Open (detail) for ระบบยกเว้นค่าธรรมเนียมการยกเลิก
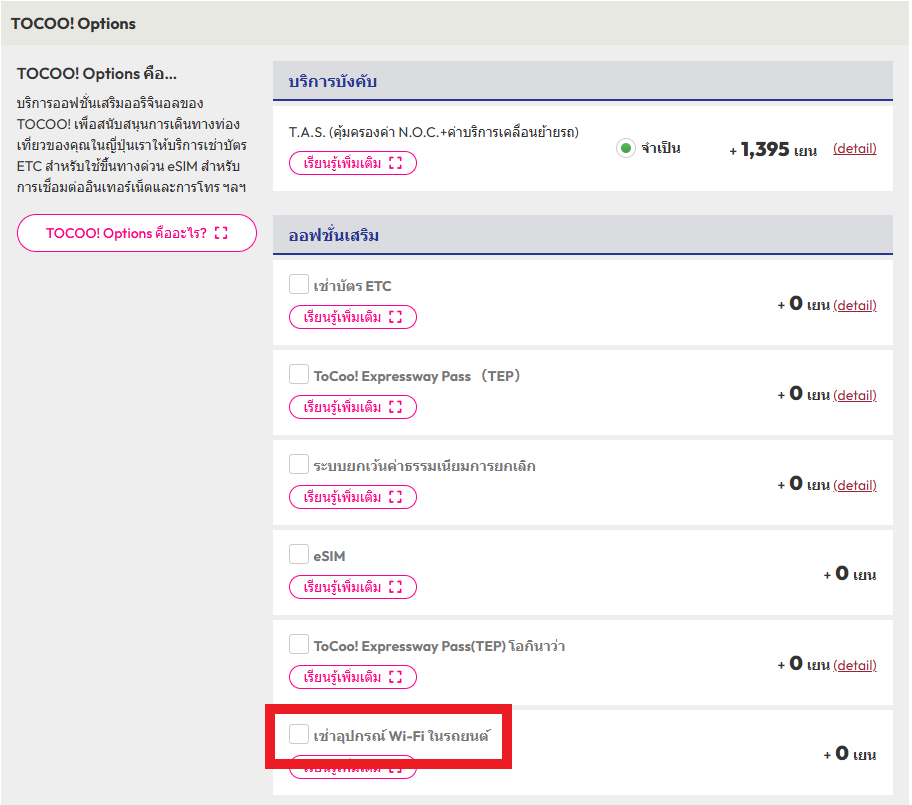Viewport: 912px width, 805px height. click(854, 485)
